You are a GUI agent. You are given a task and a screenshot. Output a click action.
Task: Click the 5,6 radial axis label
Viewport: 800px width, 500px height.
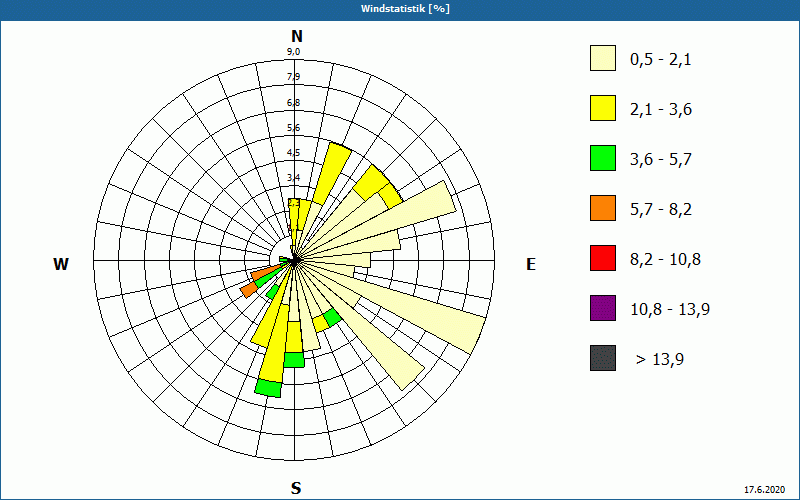[x=293, y=128]
